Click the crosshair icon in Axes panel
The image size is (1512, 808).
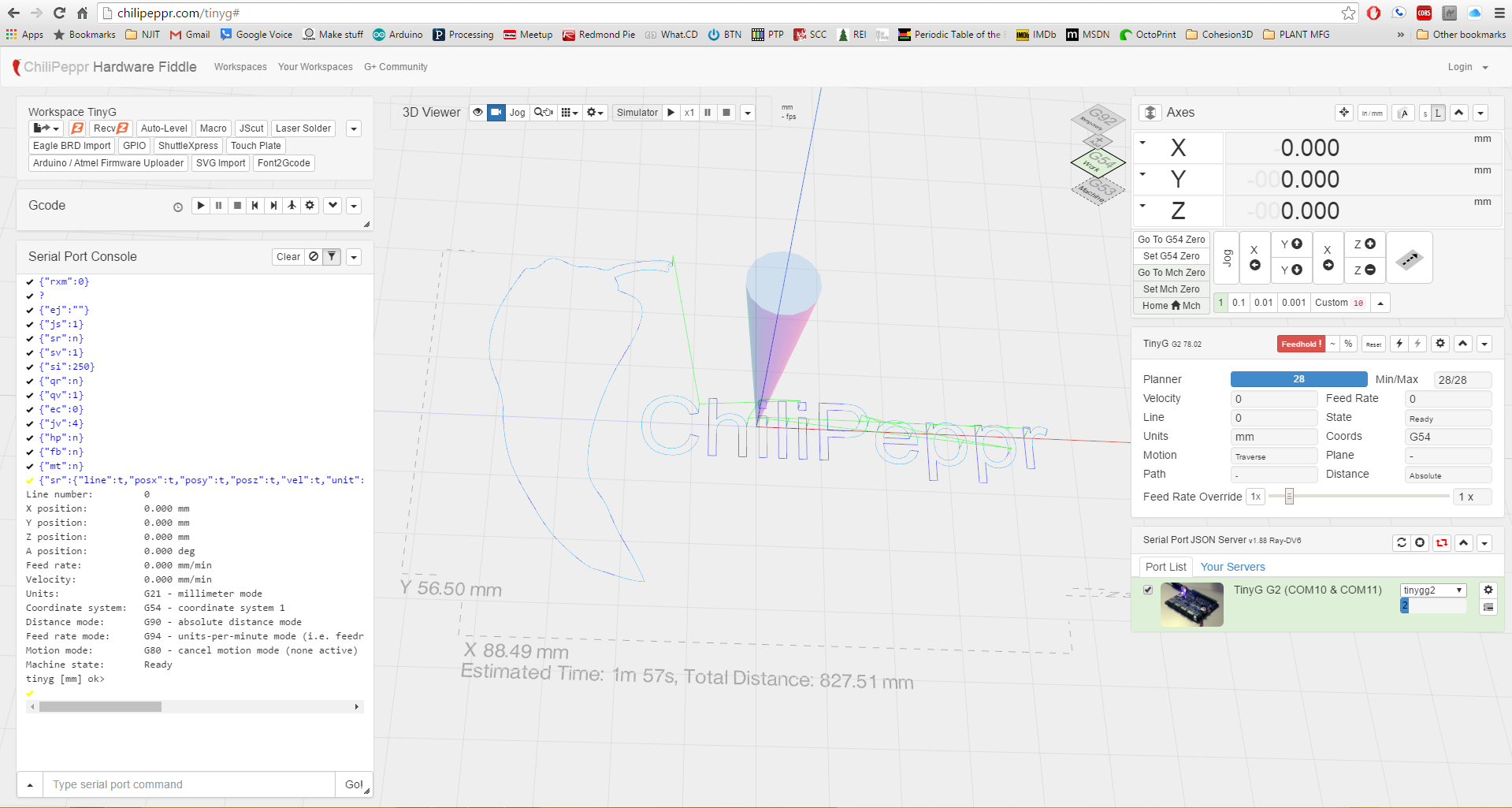click(1344, 113)
